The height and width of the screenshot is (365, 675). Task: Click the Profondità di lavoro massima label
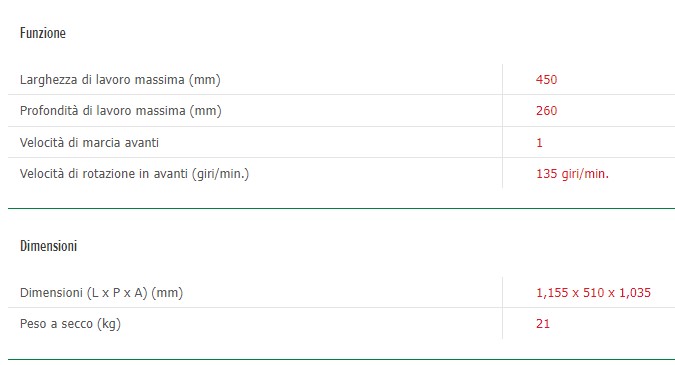coord(121,111)
